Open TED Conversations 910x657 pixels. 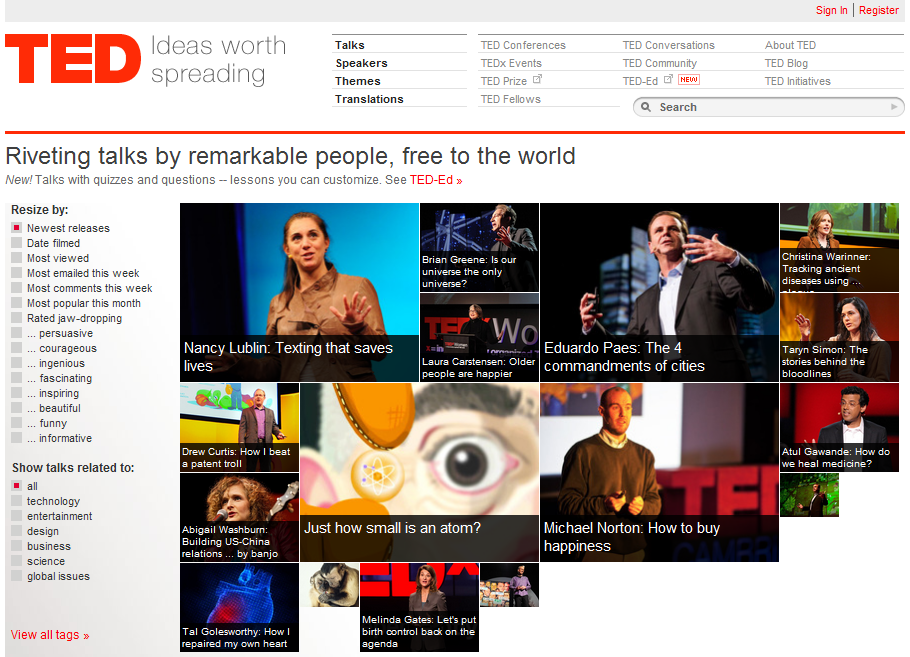coord(669,45)
